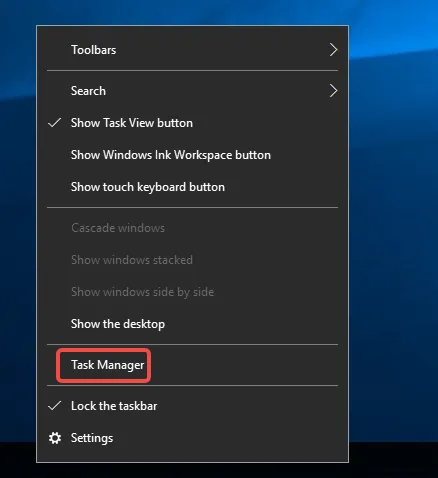Enable Show touch keyboard button

pyautogui.click(x=192, y=187)
